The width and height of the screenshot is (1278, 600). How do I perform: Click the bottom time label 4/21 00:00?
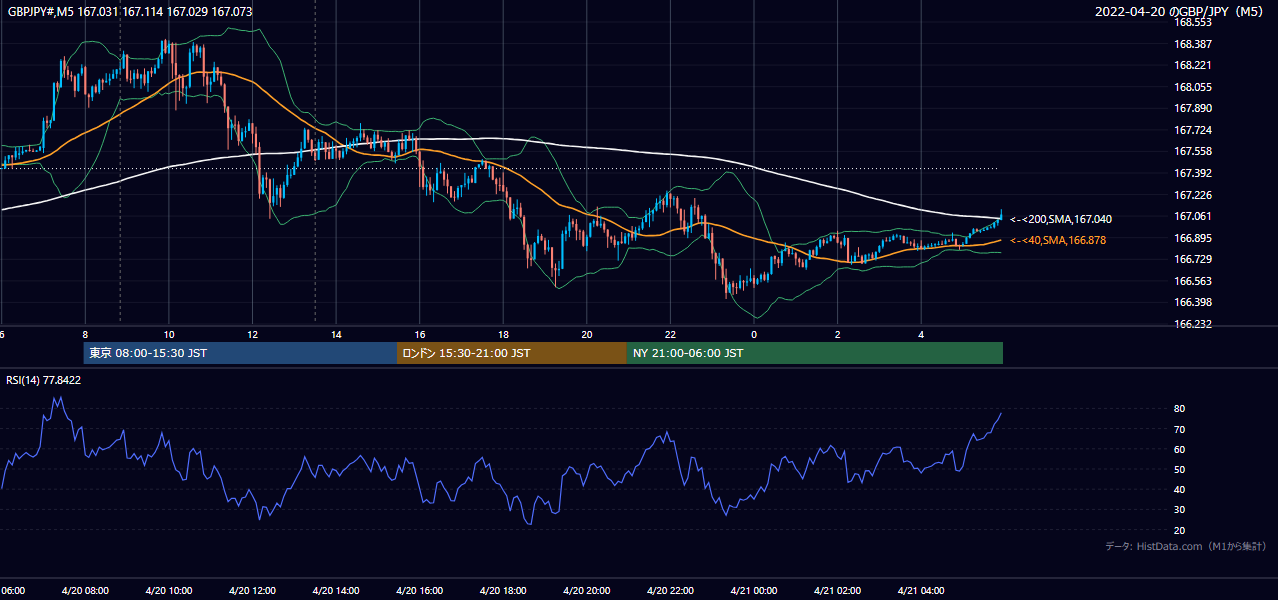coord(754,590)
